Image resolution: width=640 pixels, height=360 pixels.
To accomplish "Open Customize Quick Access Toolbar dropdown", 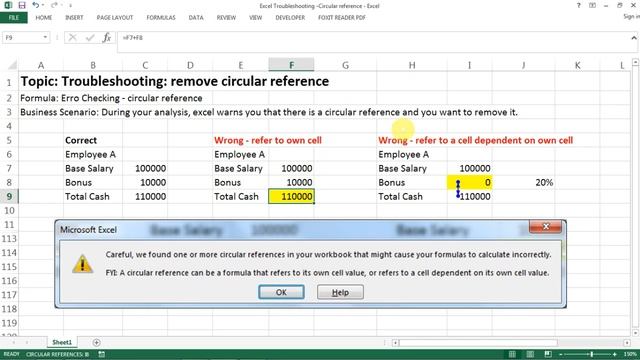I will coord(70,6).
